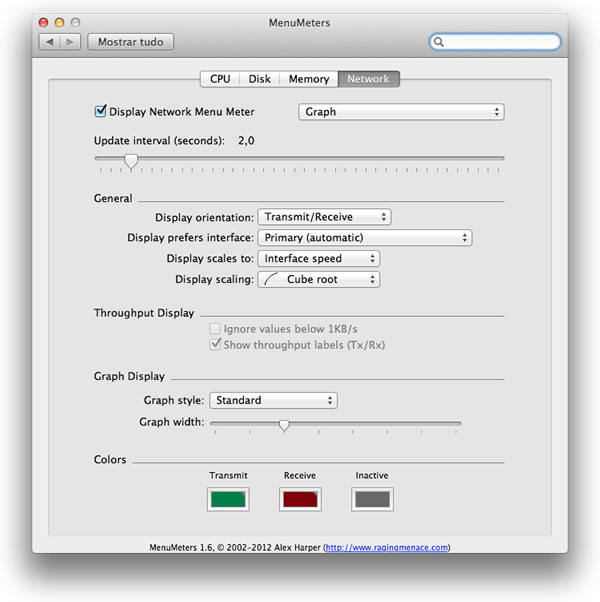The image size is (600, 602).
Task: Close the MenuMeters window with red button
Action: (x=43, y=23)
